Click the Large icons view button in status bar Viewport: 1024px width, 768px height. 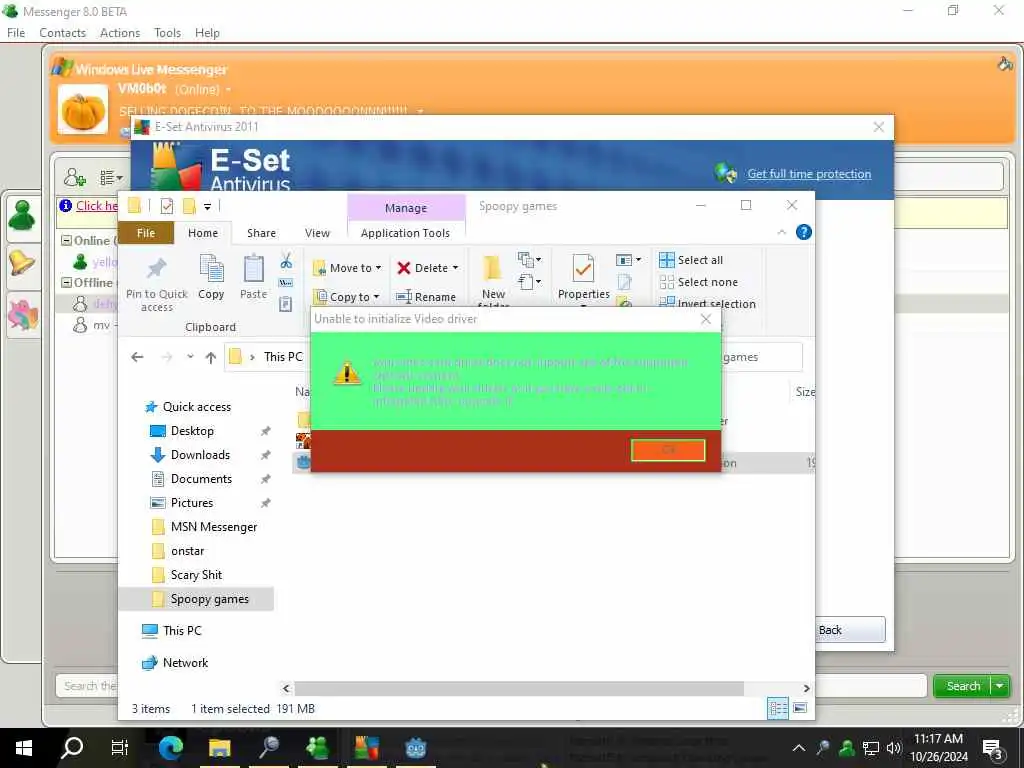point(800,708)
